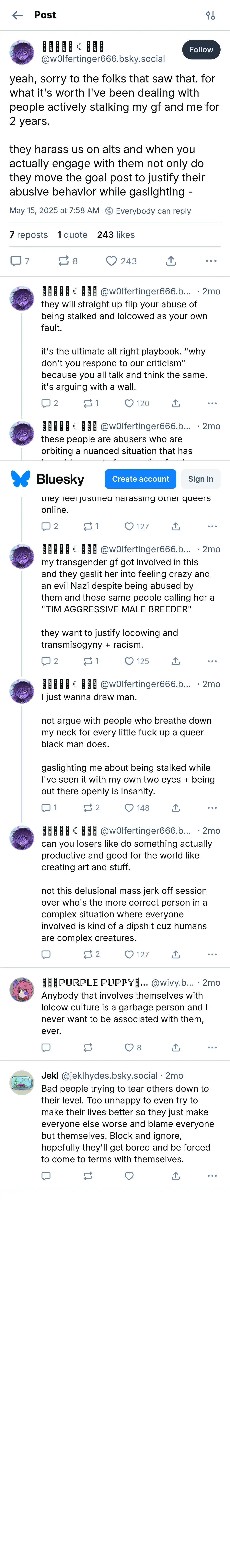View the 7 reposts list
This screenshot has width=230, height=1568.
tap(29, 235)
